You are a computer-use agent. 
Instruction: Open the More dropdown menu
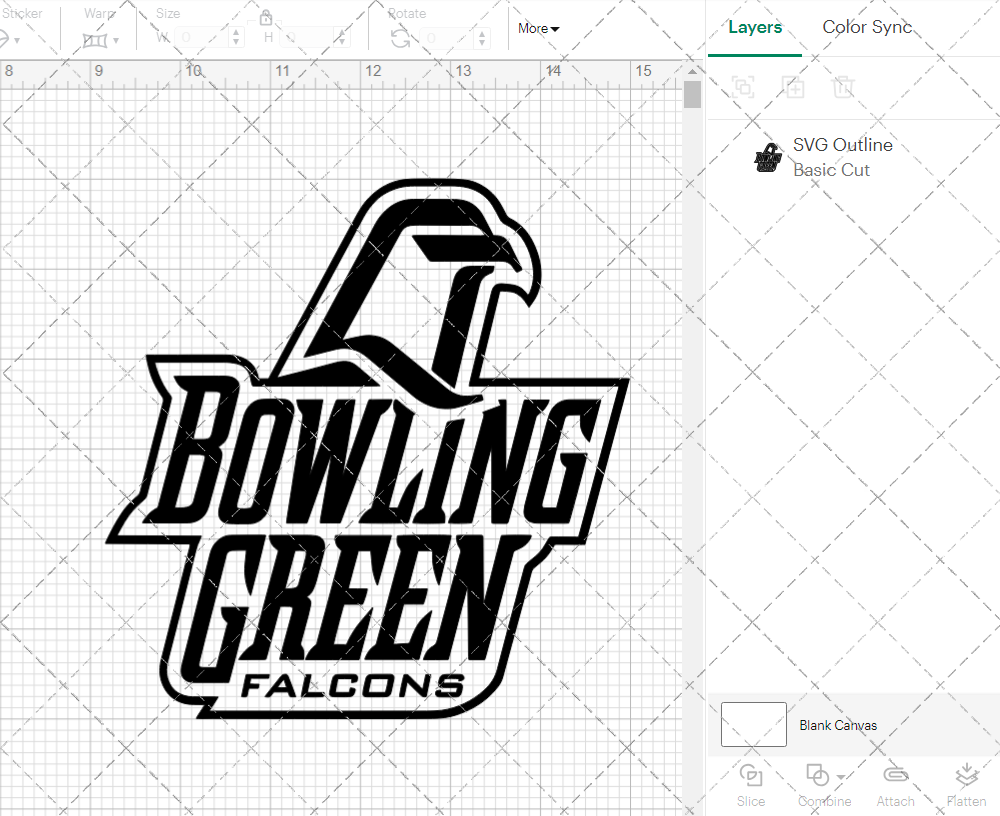[x=536, y=28]
